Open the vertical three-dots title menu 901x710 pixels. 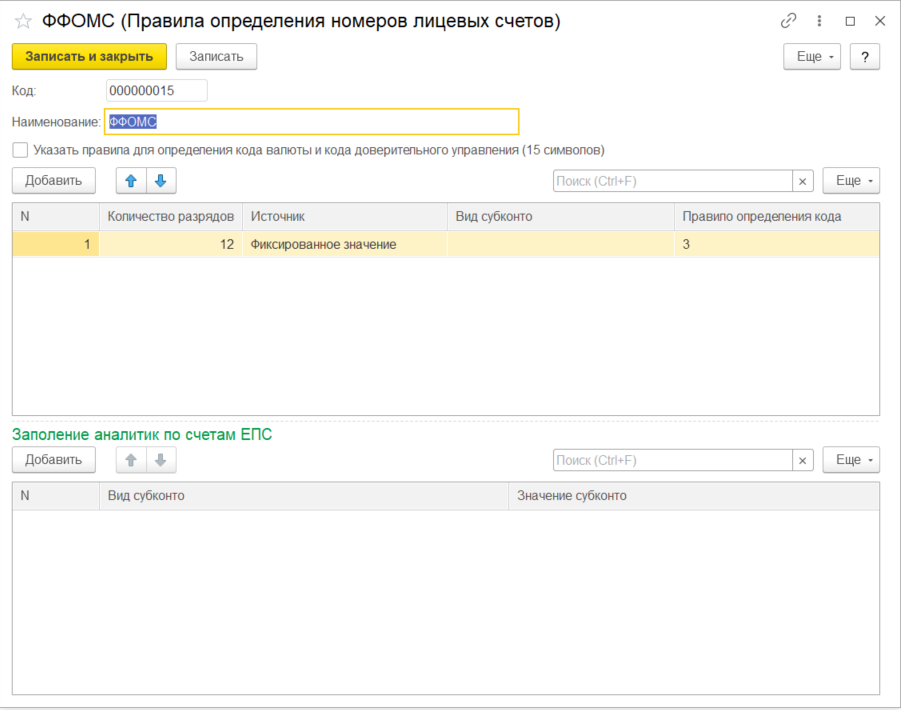click(820, 21)
